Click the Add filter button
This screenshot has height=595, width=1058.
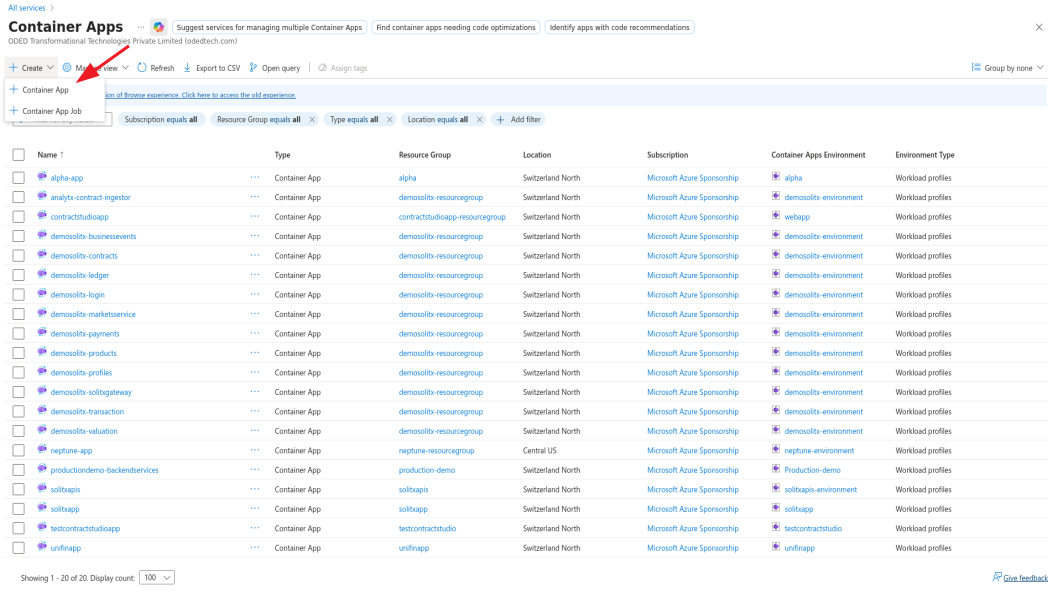518,119
